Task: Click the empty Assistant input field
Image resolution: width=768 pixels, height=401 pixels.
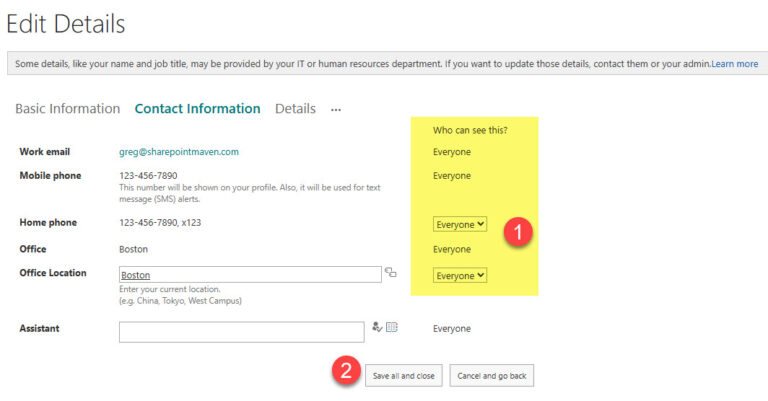Action: (241, 332)
